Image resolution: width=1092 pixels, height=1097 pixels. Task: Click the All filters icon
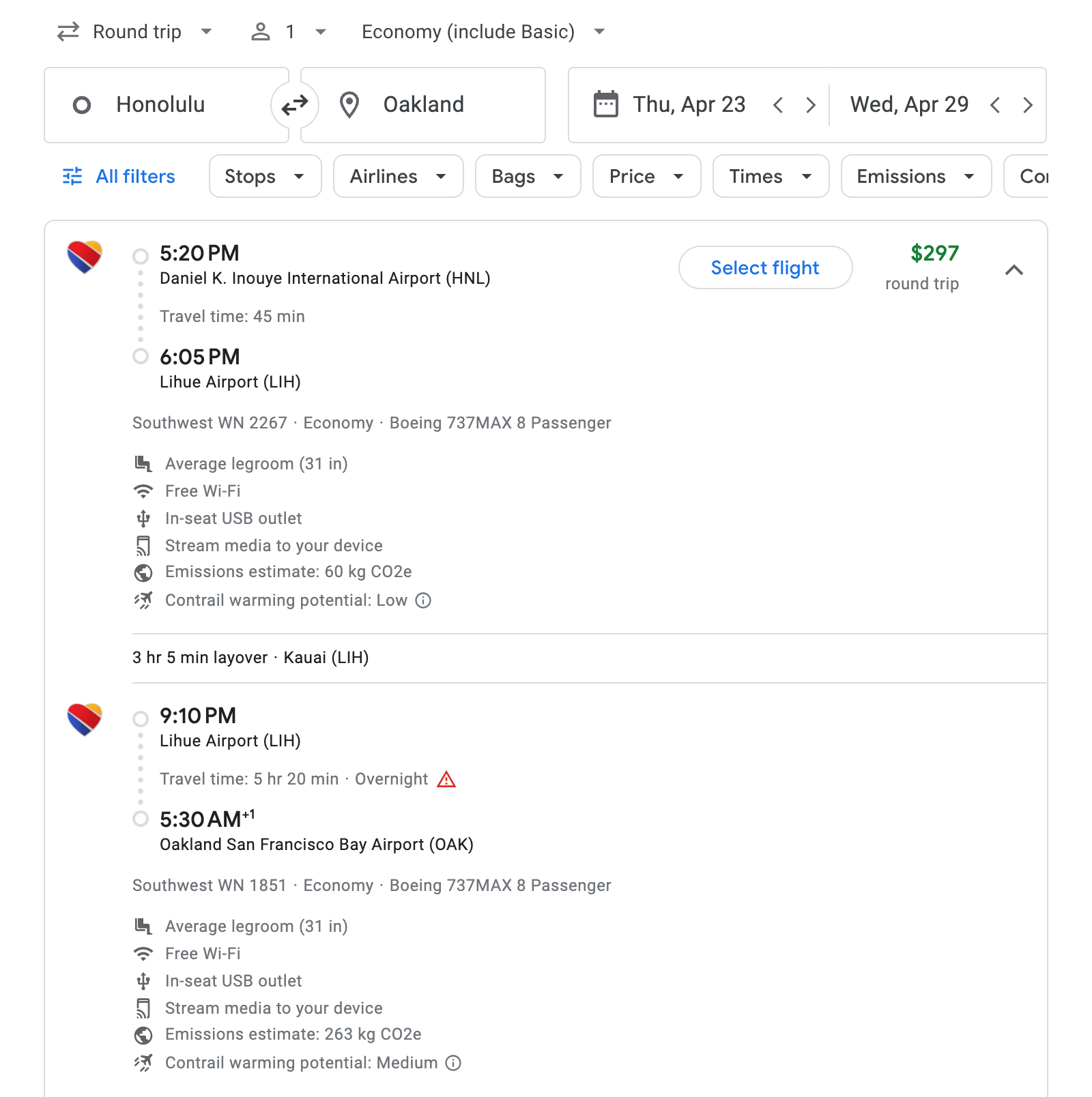click(x=72, y=176)
